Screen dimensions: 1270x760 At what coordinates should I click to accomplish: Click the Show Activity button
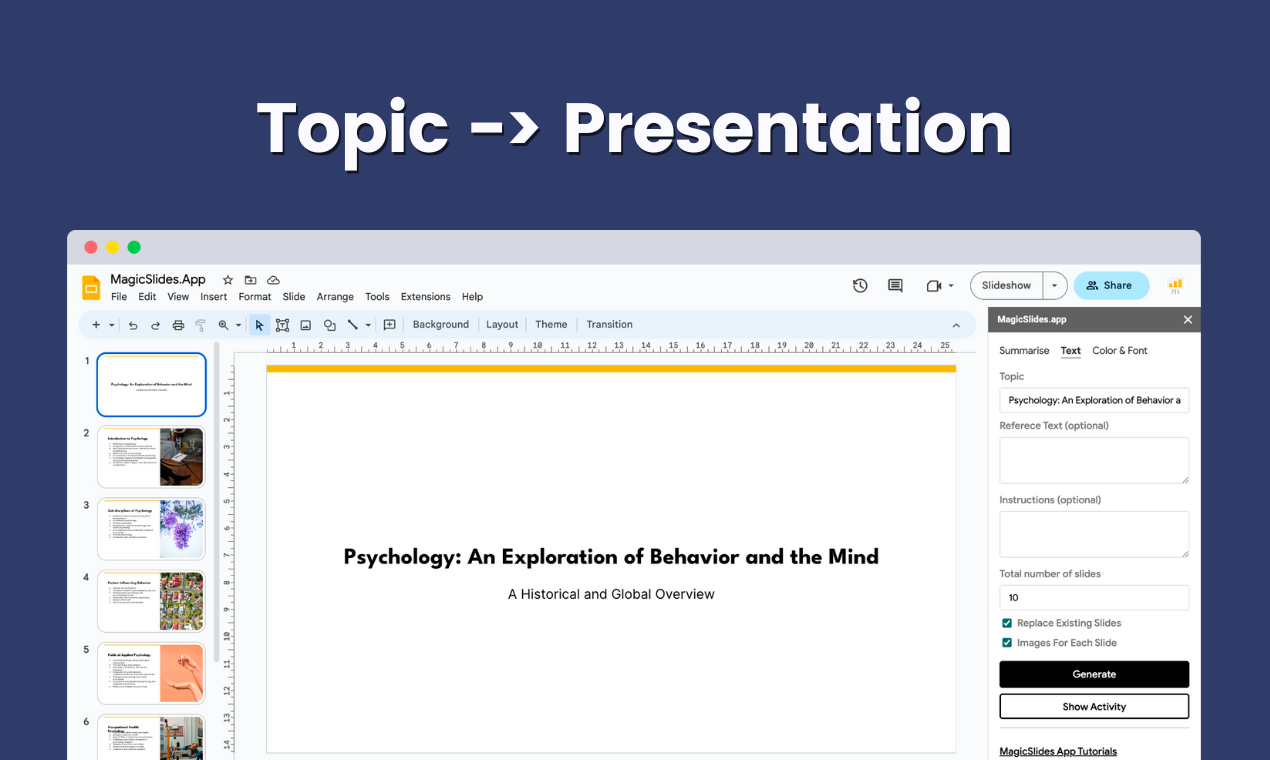click(1094, 706)
